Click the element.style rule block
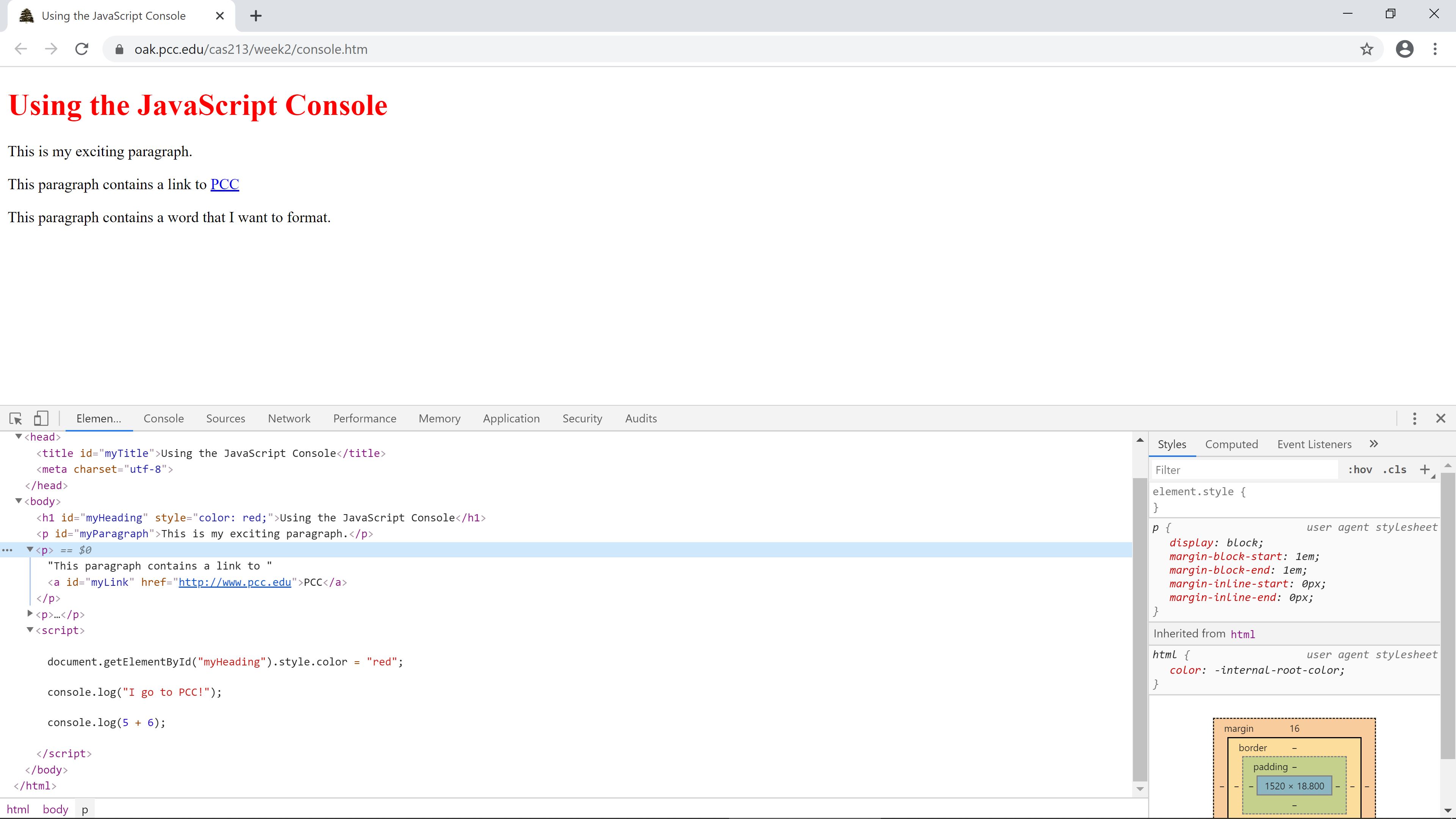Viewport: 1456px width, 819px height. (x=1294, y=499)
